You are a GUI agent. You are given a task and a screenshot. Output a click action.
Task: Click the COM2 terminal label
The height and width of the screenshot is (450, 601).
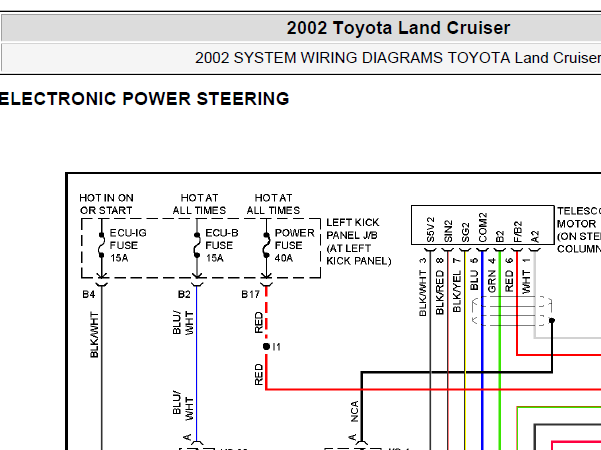click(x=483, y=228)
